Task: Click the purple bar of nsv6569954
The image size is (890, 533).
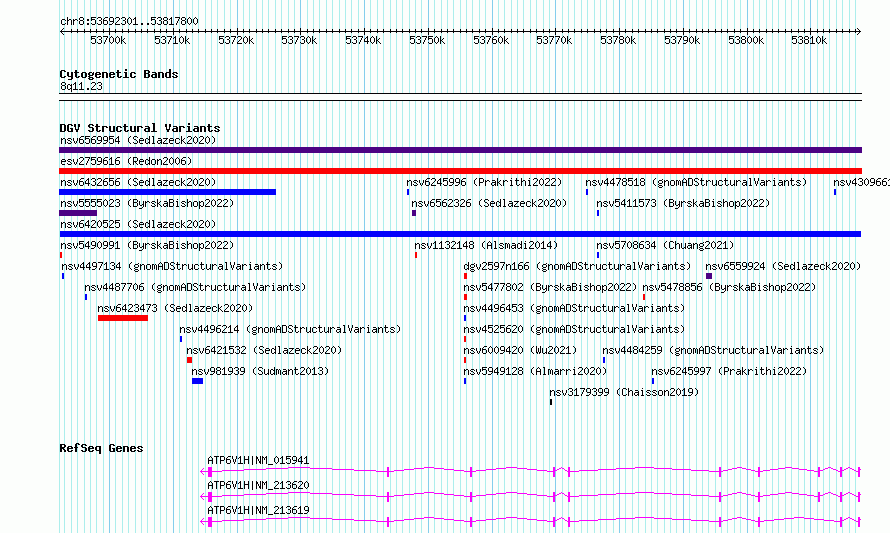Action: click(x=460, y=150)
